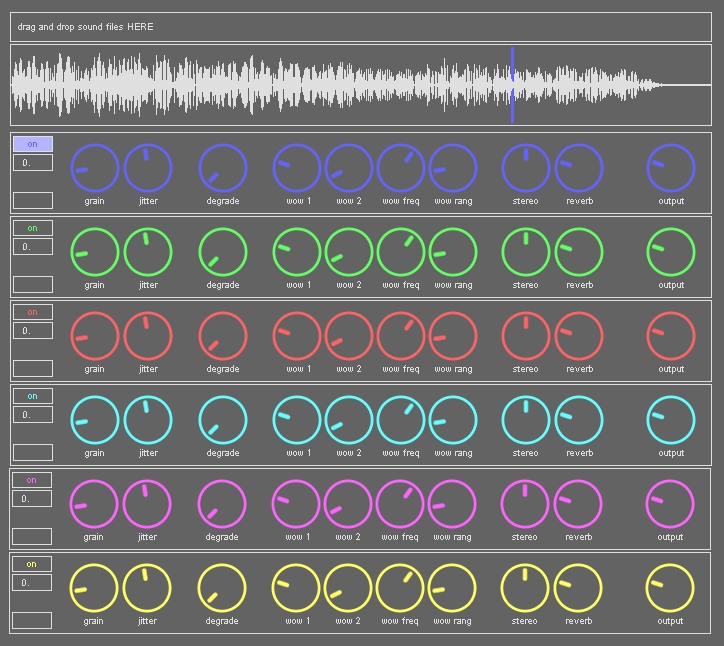Click the red wow 2 knob

(349, 336)
